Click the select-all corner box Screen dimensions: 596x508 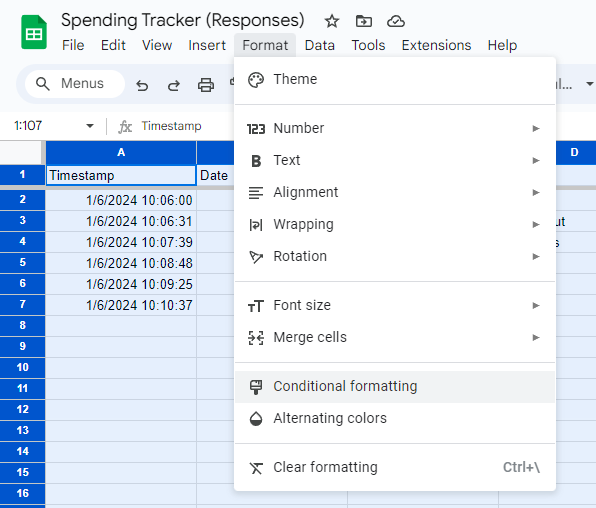pyautogui.click(x=21, y=152)
